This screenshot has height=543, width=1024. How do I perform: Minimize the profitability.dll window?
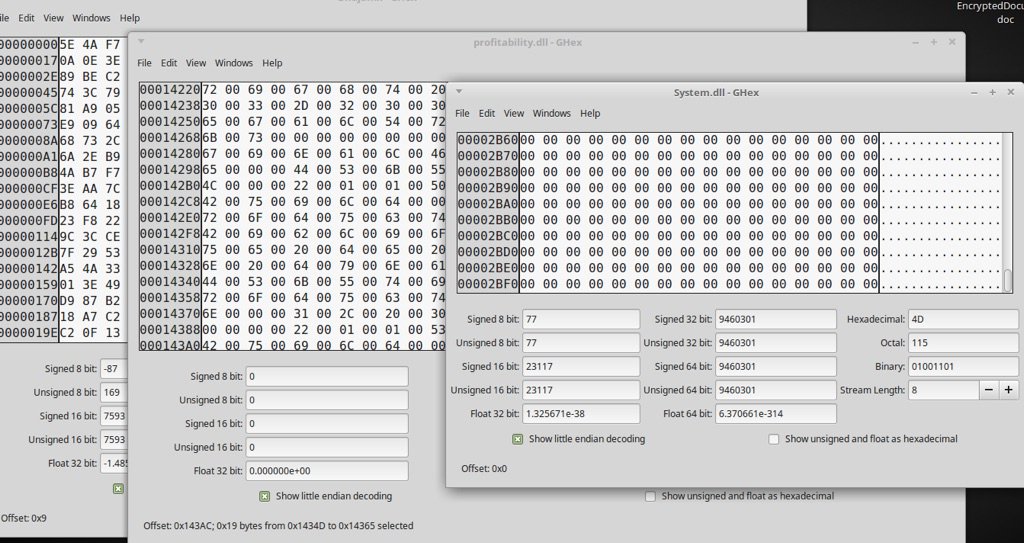(916, 42)
